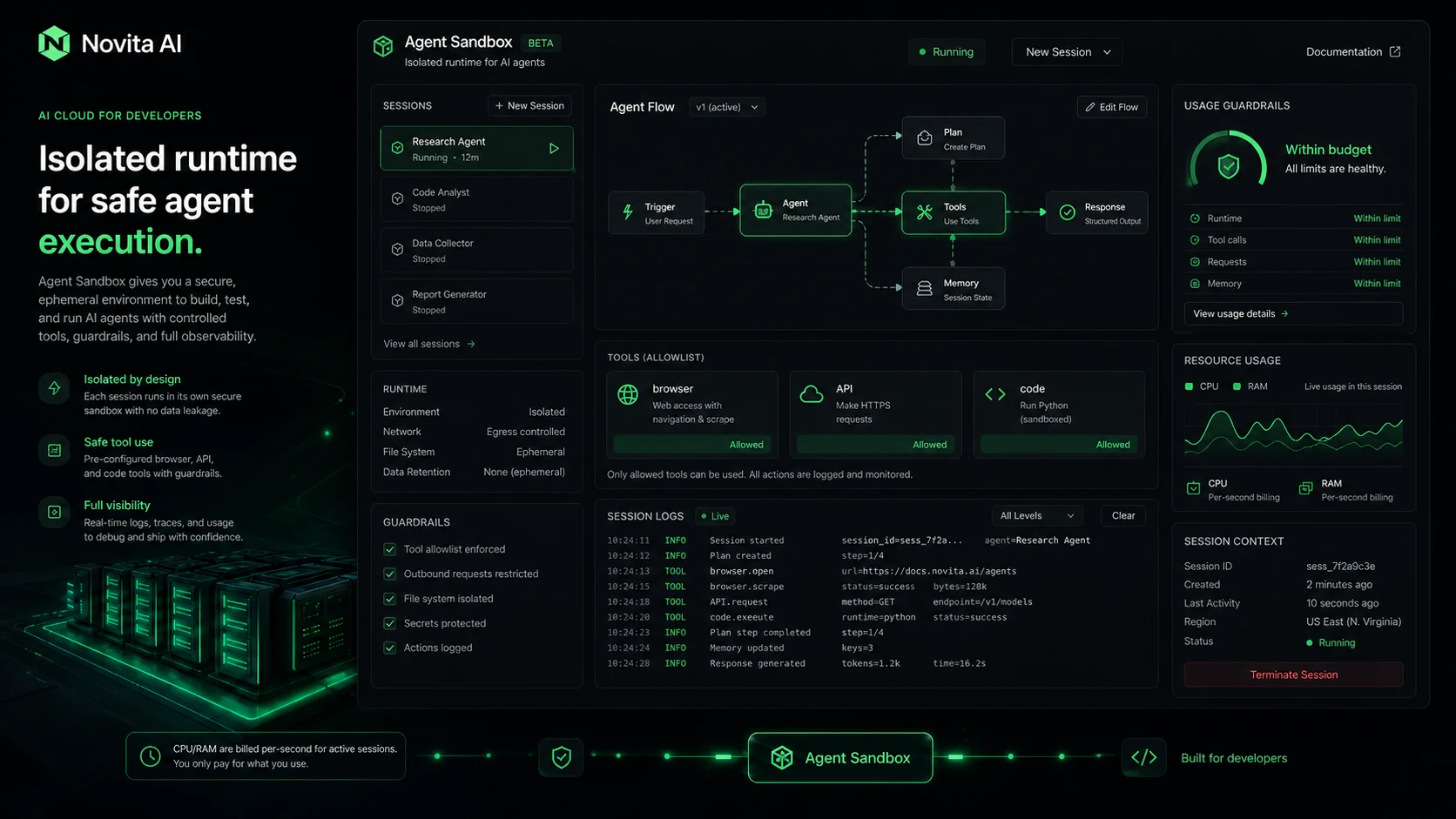Click the Runtime Within limit row
1456x819 pixels.
tap(1295, 218)
